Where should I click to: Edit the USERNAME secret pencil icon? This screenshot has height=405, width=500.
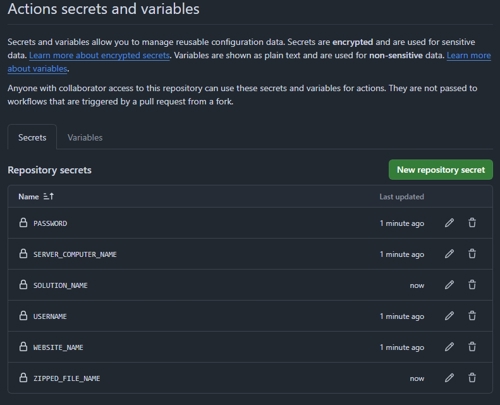449,316
